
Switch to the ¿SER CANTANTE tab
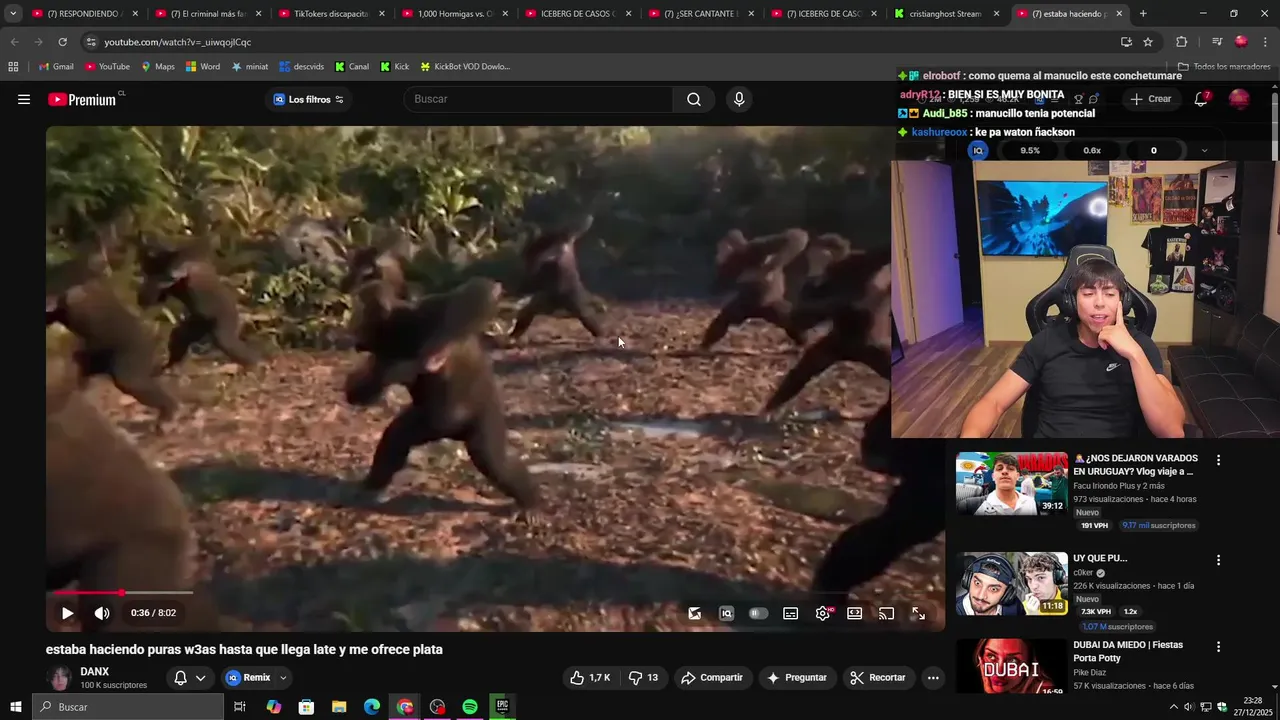pyautogui.click(x=700, y=14)
